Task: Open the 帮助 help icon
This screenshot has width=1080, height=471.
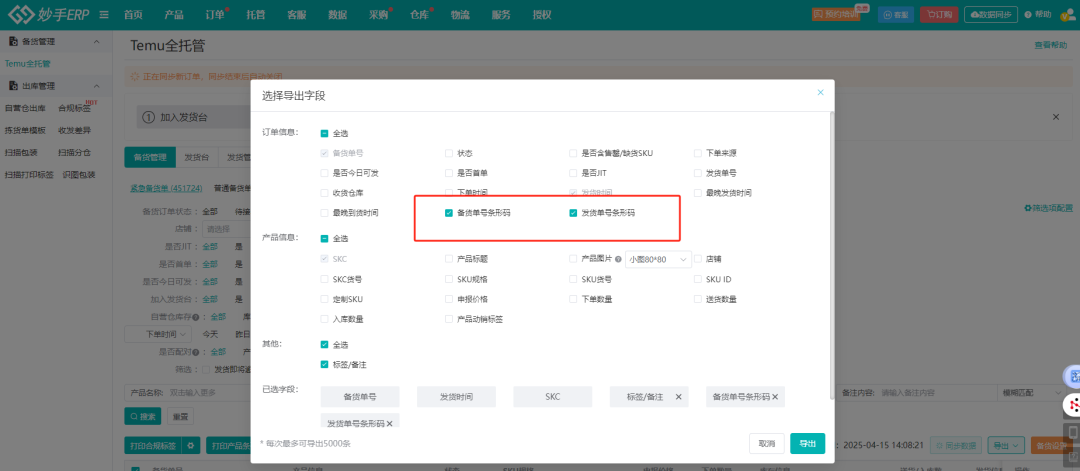Action: (1028, 14)
